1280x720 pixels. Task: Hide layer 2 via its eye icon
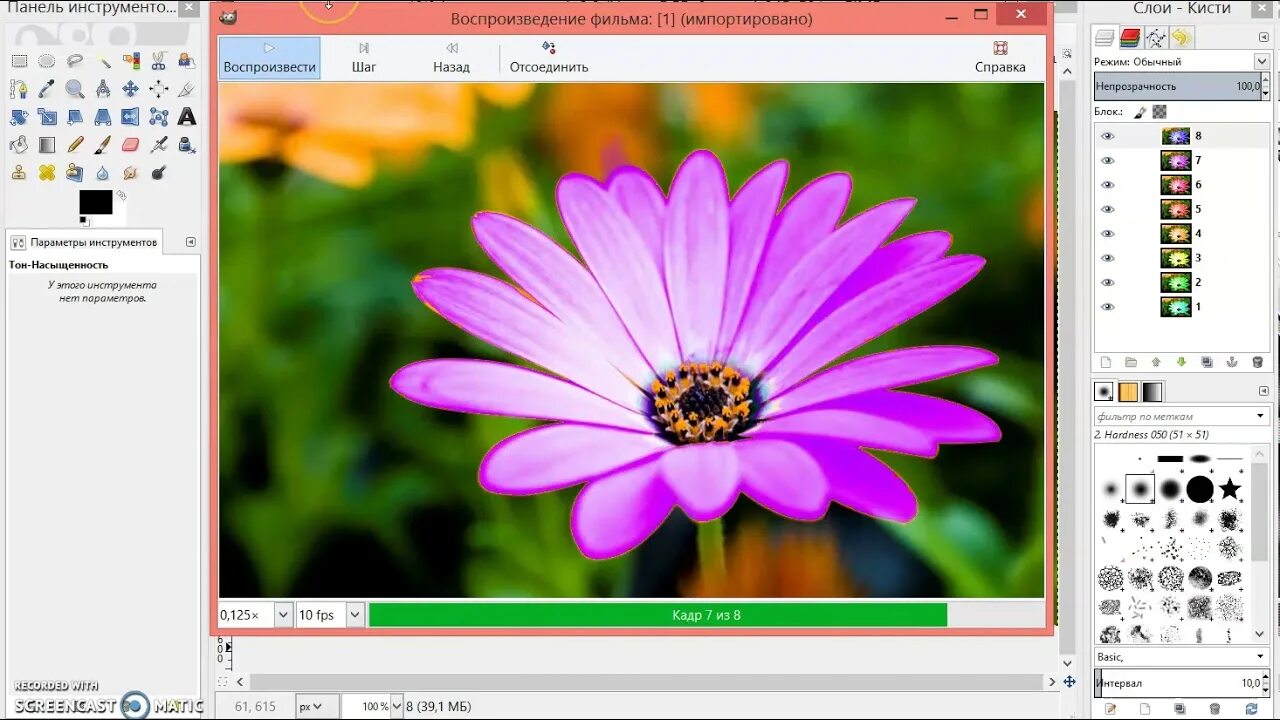[x=1107, y=282]
